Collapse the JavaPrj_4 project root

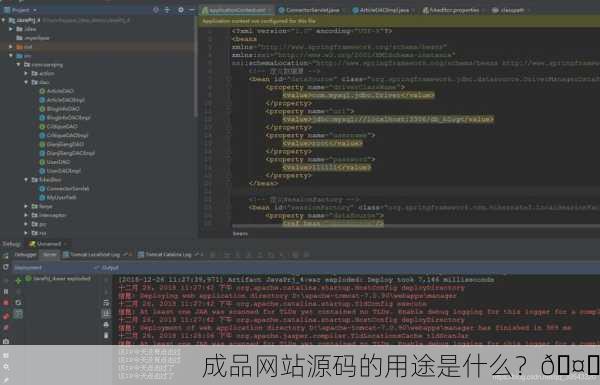tap(4, 20)
